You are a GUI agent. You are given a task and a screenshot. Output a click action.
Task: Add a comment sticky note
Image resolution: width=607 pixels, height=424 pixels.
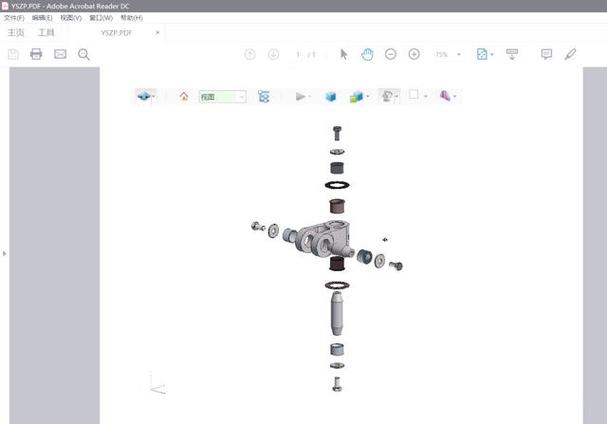546,54
